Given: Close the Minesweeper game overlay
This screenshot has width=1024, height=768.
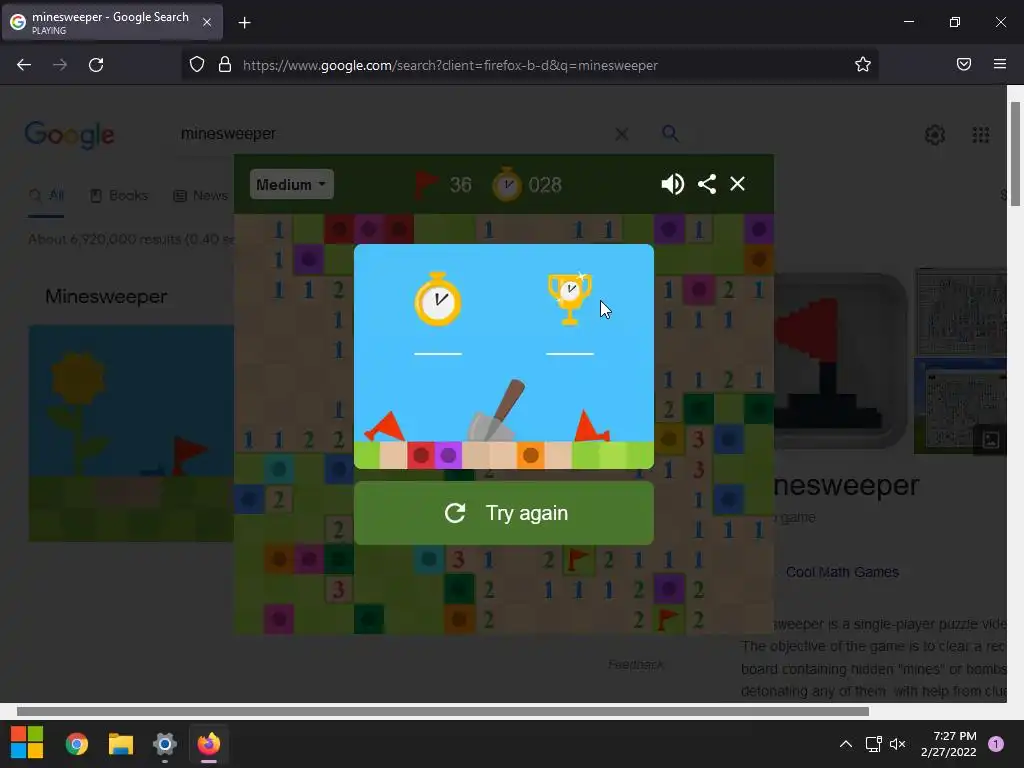Looking at the screenshot, I should (x=737, y=184).
